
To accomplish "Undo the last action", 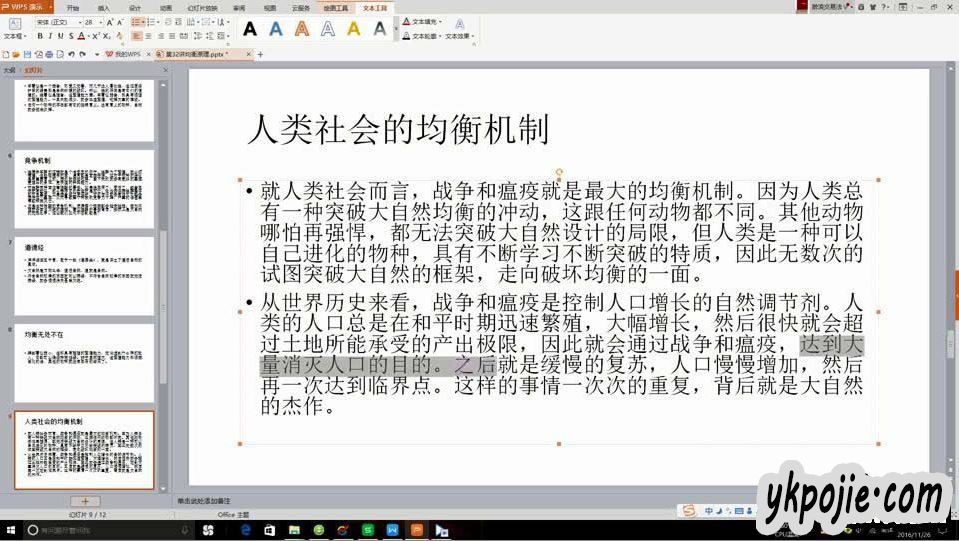I will (x=70, y=54).
